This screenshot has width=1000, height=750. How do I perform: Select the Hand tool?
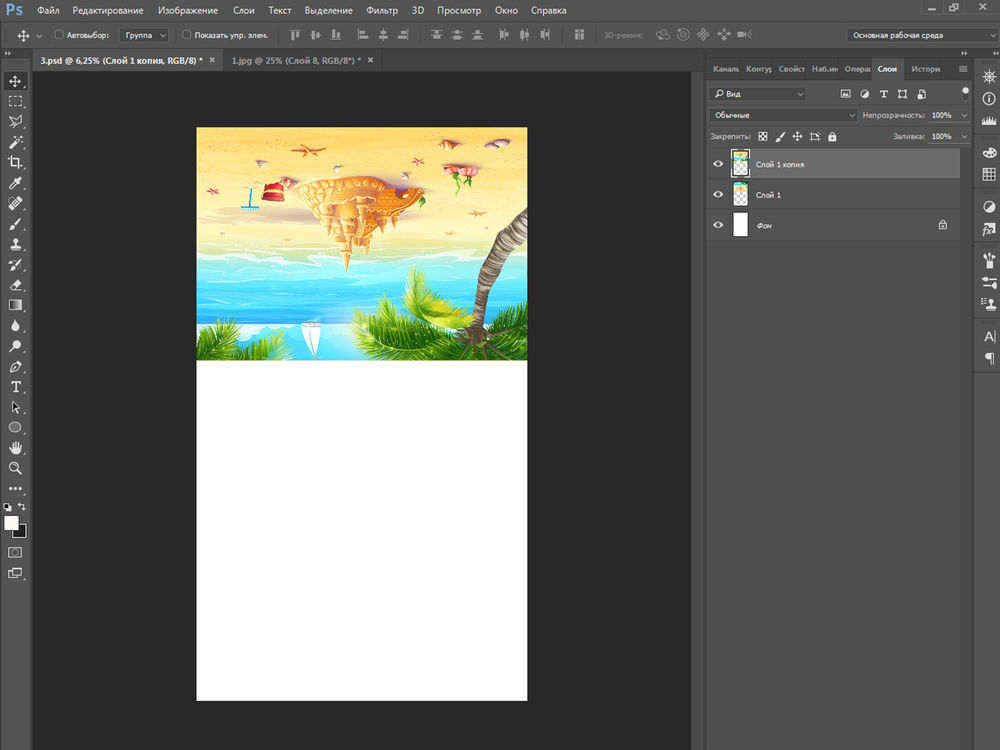tap(15, 448)
